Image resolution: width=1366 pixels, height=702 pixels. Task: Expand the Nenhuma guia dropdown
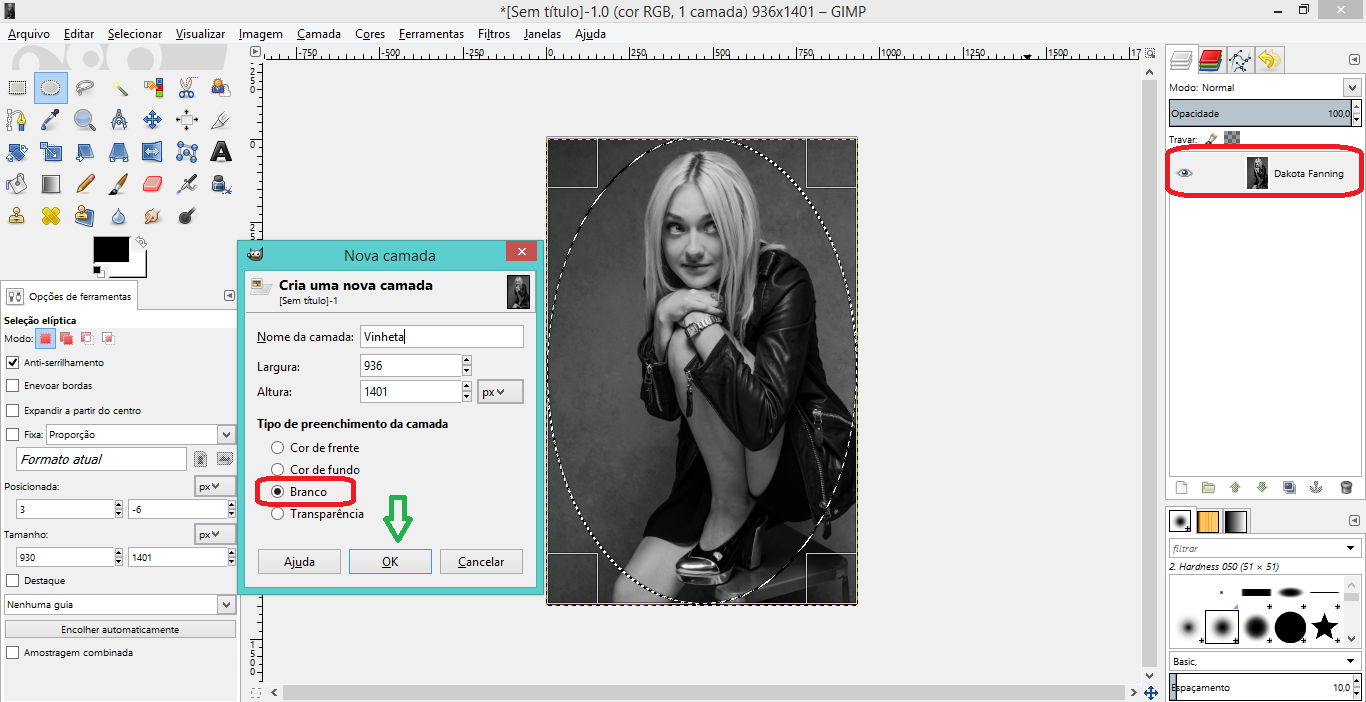tap(226, 605)
